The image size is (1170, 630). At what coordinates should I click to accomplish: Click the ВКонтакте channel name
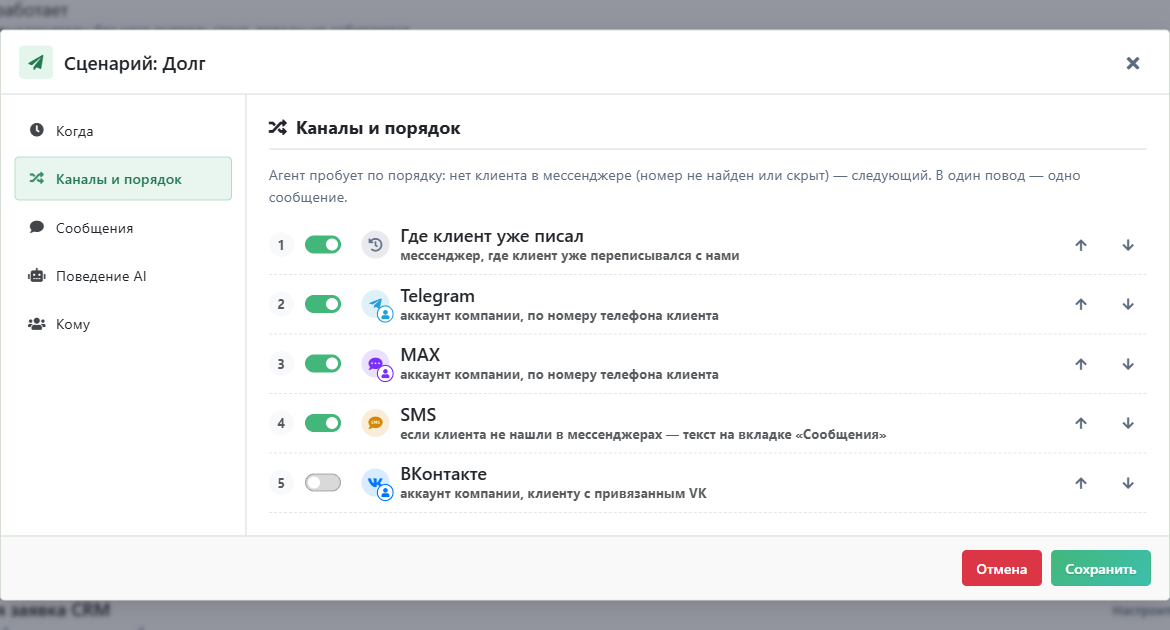[443, 474]
